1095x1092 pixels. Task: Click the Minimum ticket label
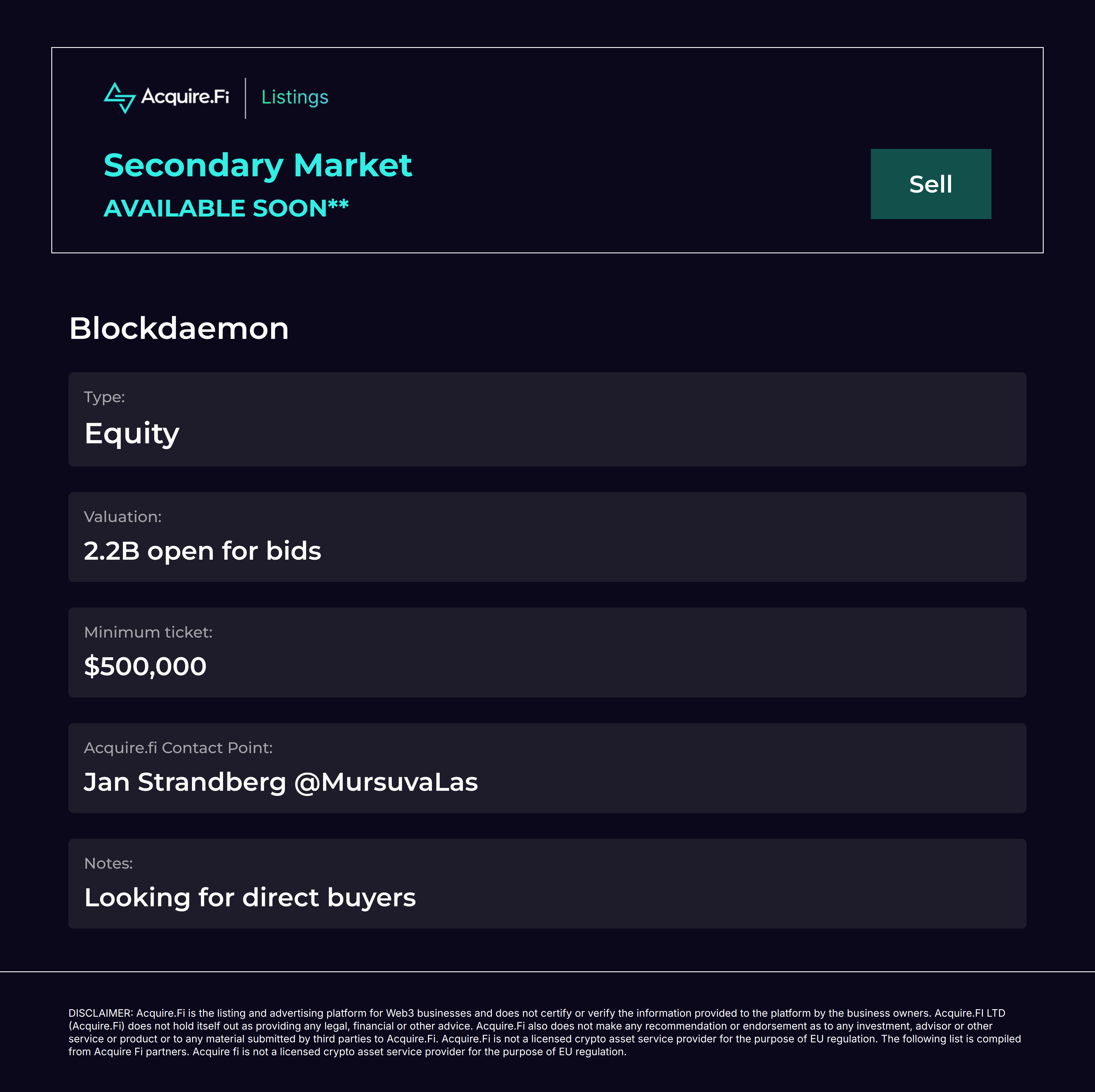pyautogui.click(x=148, y=632)
